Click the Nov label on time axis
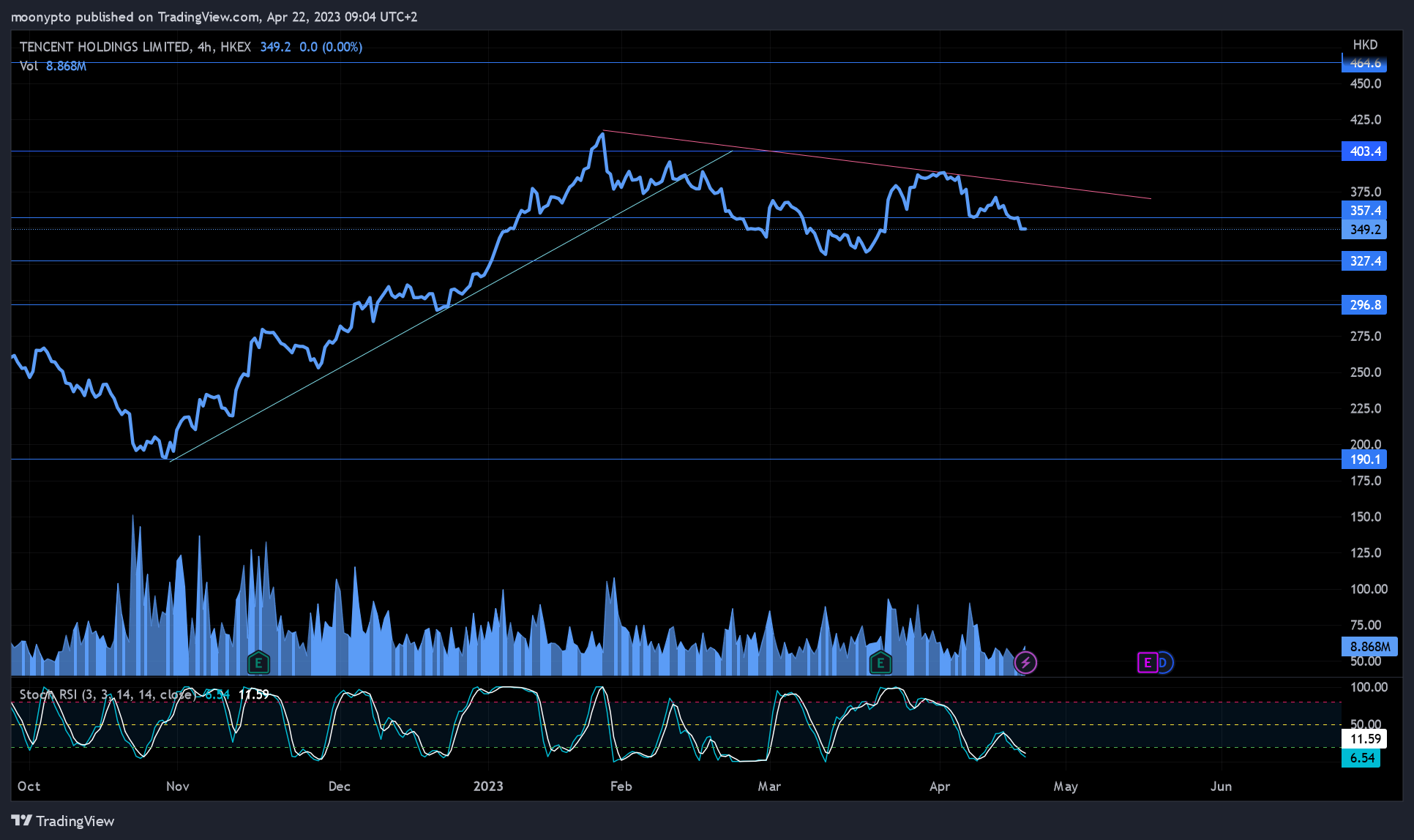Screen dimensions: 1414x840 [178, 787]
